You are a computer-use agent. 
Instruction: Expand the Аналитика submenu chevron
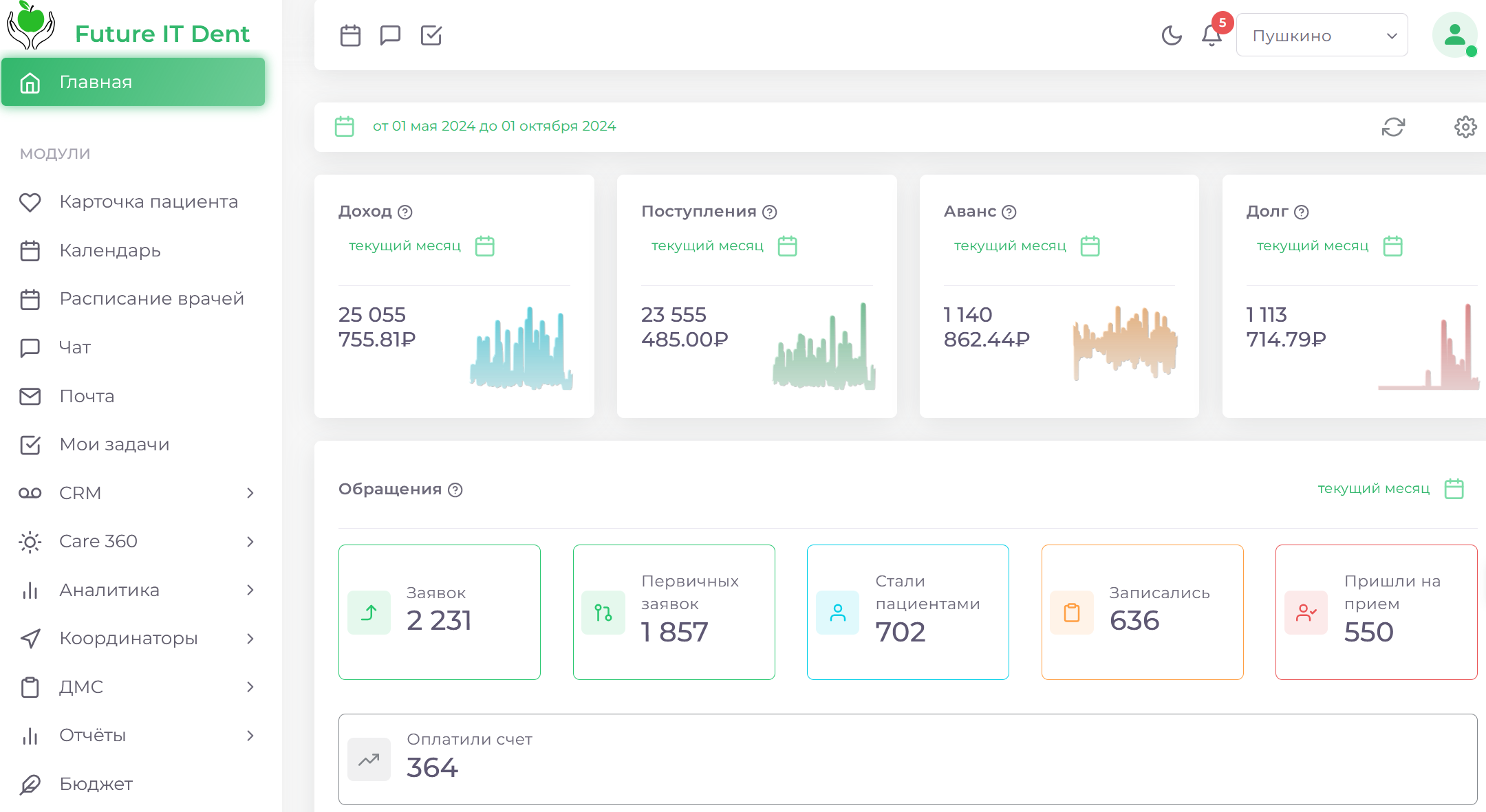(250, 590)
